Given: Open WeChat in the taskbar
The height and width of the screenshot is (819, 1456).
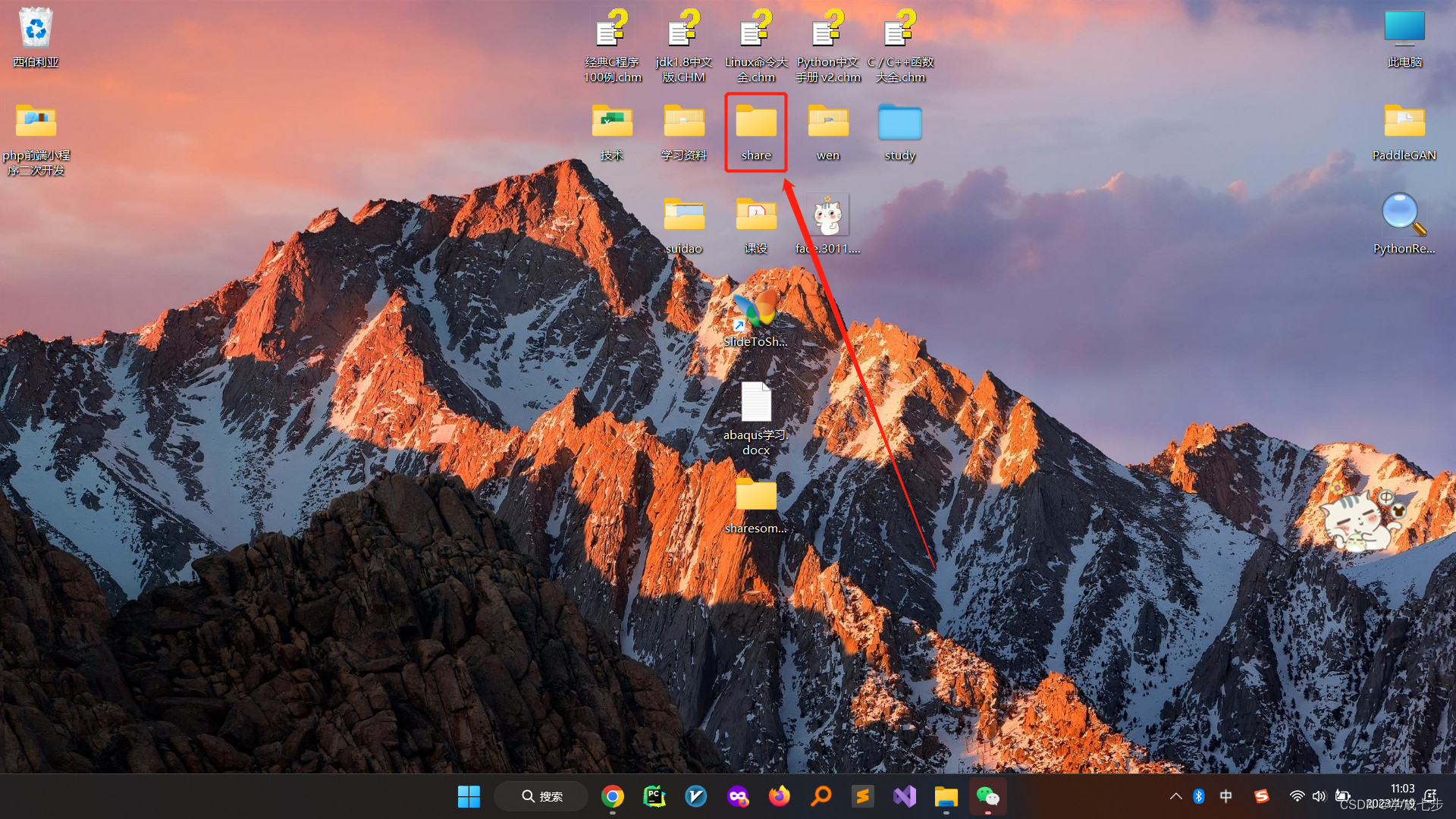Looking at the screenshot, I should pyautogui.click(x=987, y=796).
